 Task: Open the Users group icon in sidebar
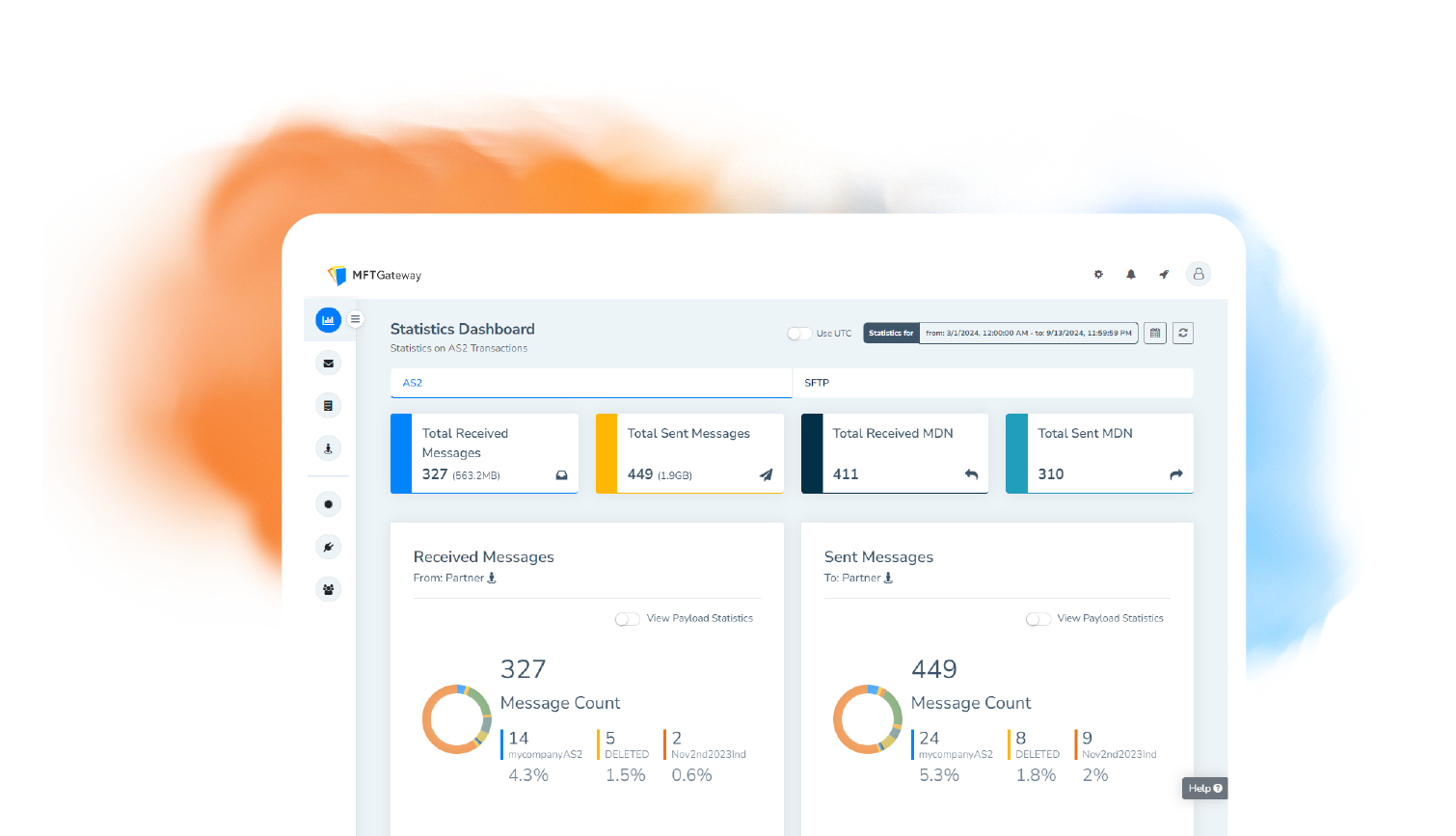tap(328, 589)
